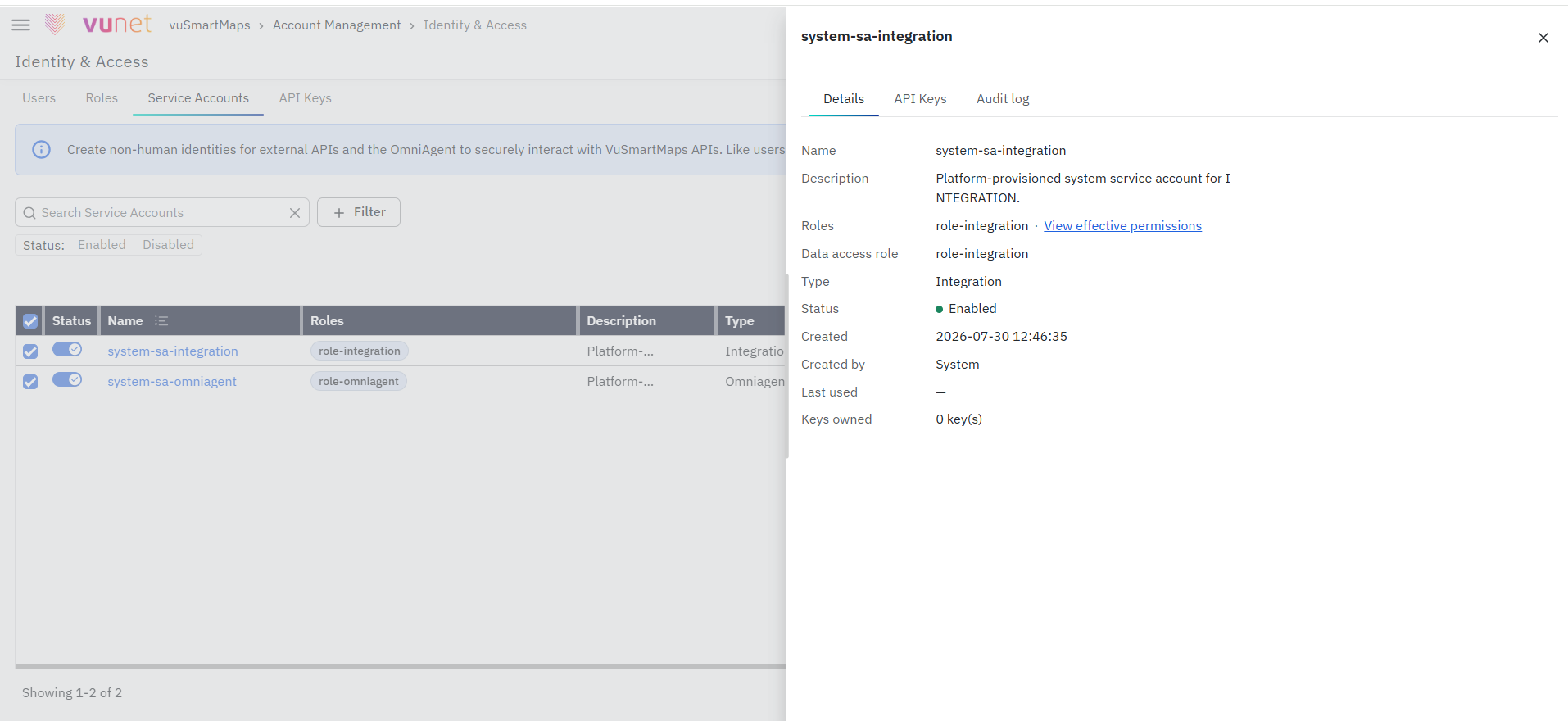Go to Account Management breadcrumb
The image size is (1568, 721).
pos(337,25)
